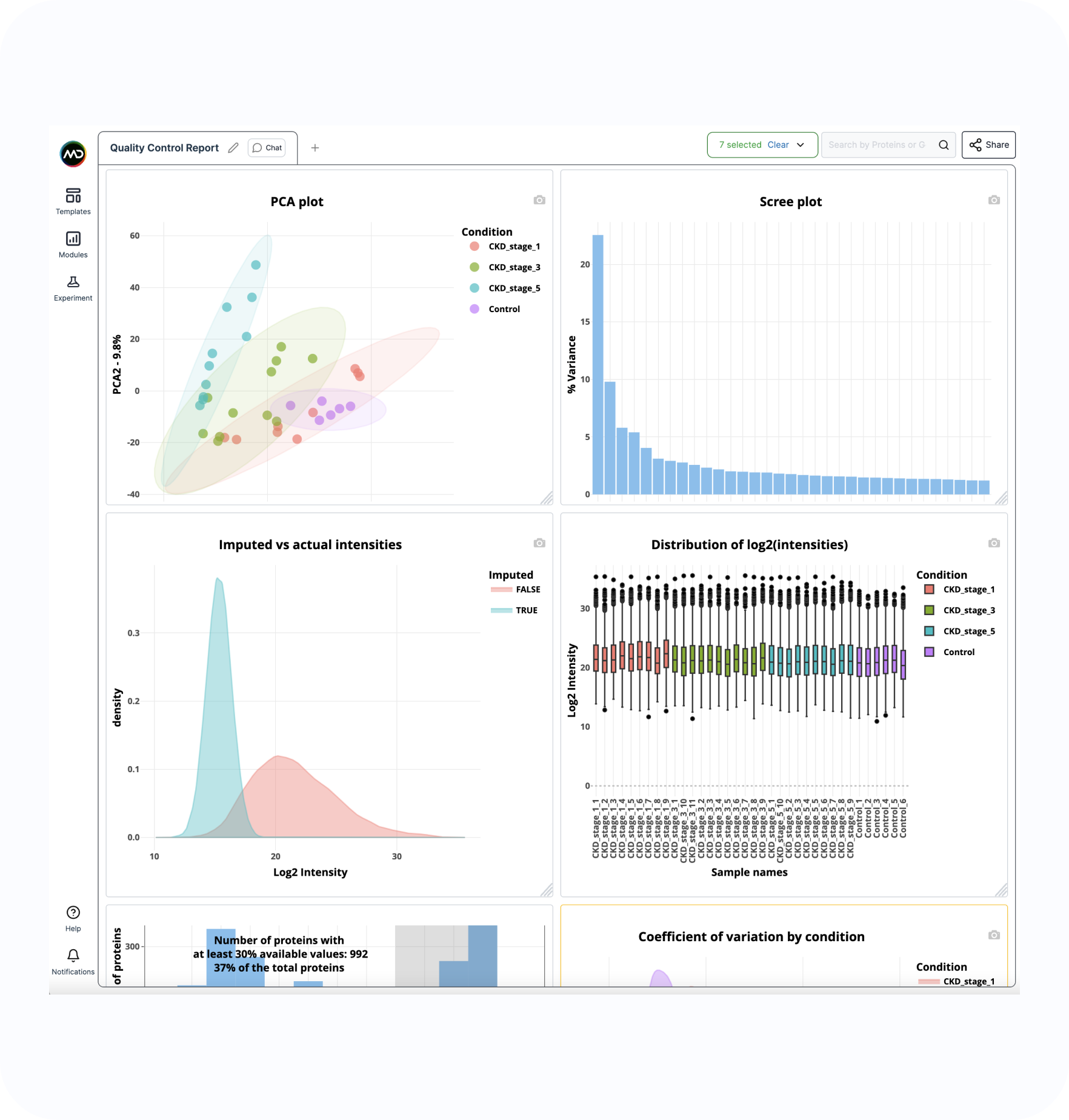Click Distribution of log2 intensities resize handle
This screenshot has height=1120, width=1069.
point(1001,890)
